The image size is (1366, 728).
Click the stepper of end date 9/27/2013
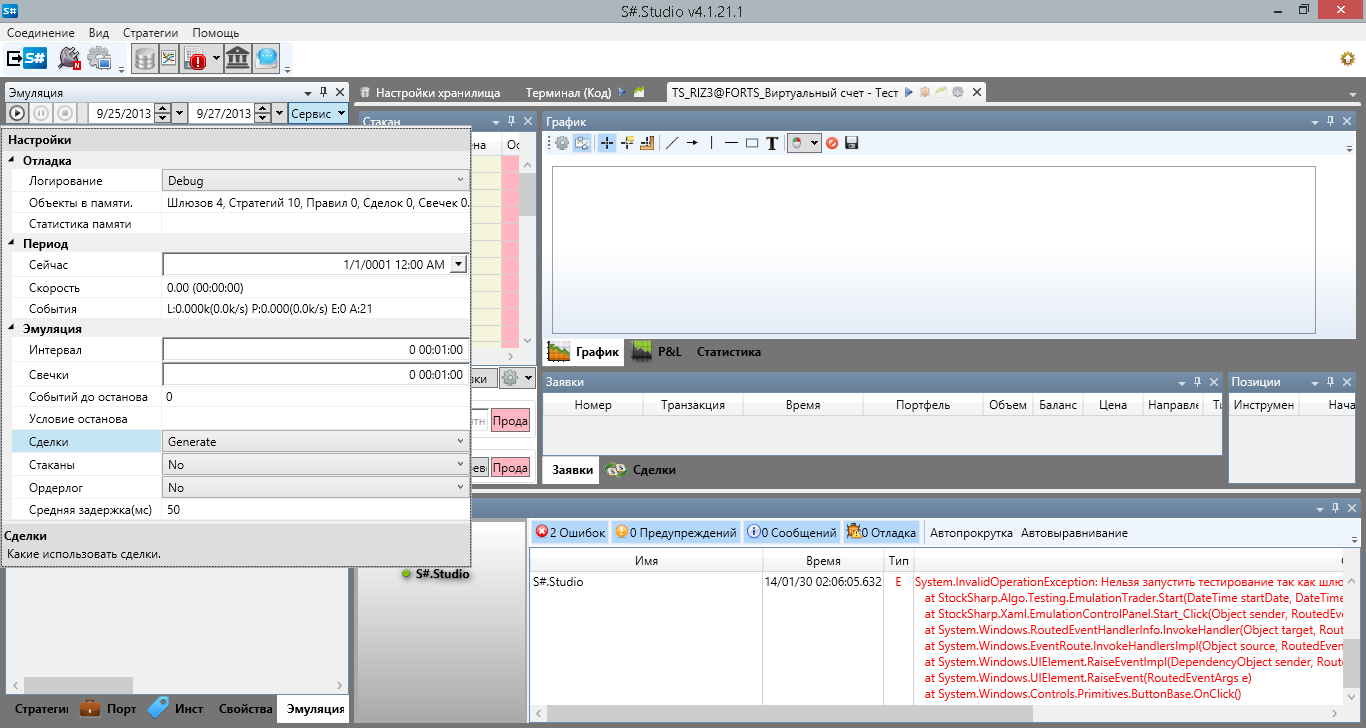click(x=263, y=113)
